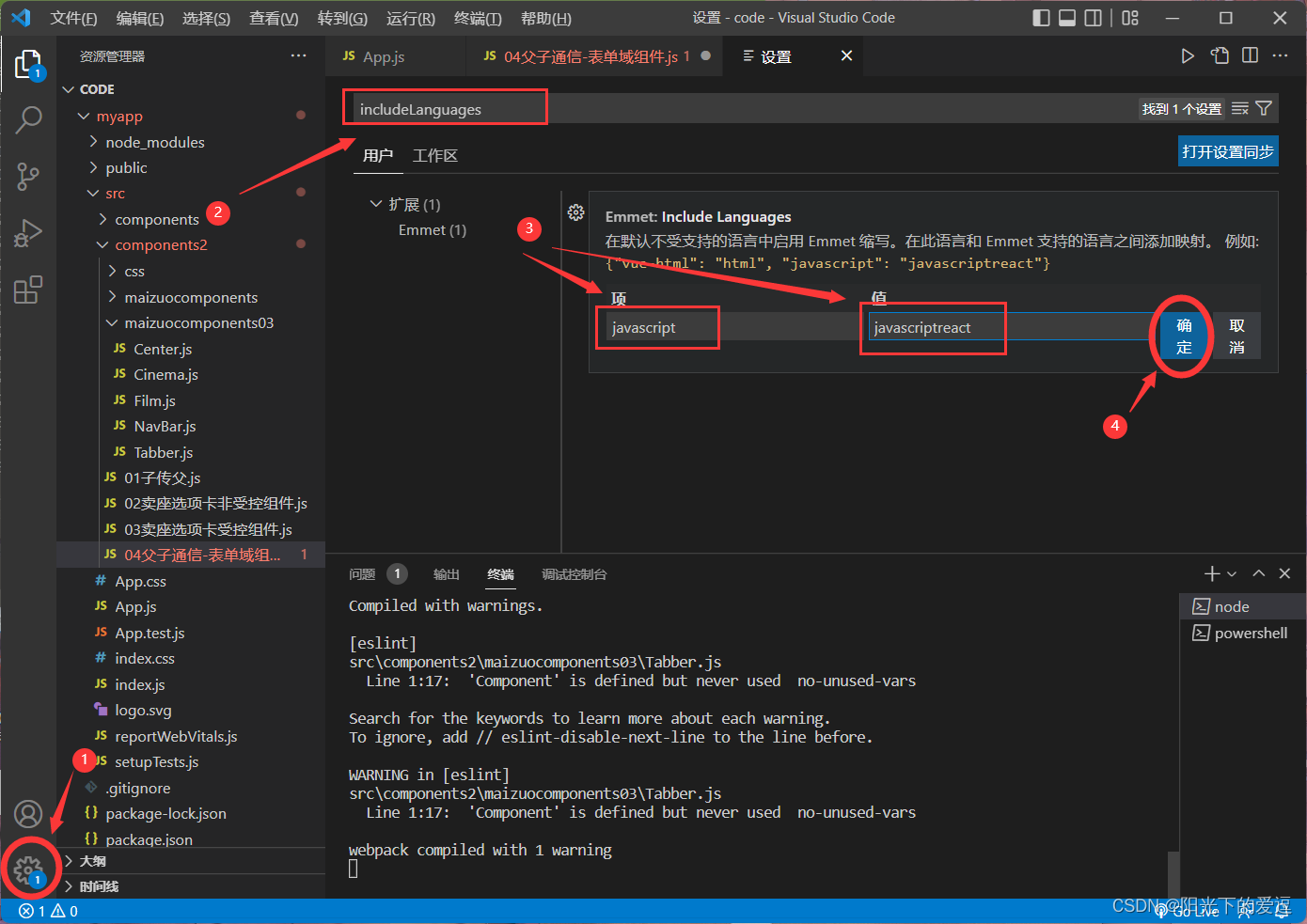Toggle bottom panel layout icon
1307x924 pixels.
(1067, 18)
